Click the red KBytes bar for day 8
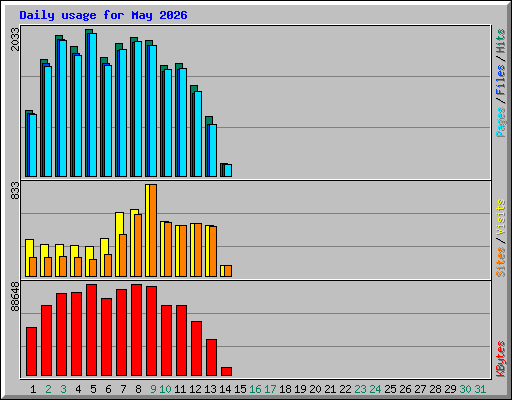This screenshot has width=512, height=400. 136,330
